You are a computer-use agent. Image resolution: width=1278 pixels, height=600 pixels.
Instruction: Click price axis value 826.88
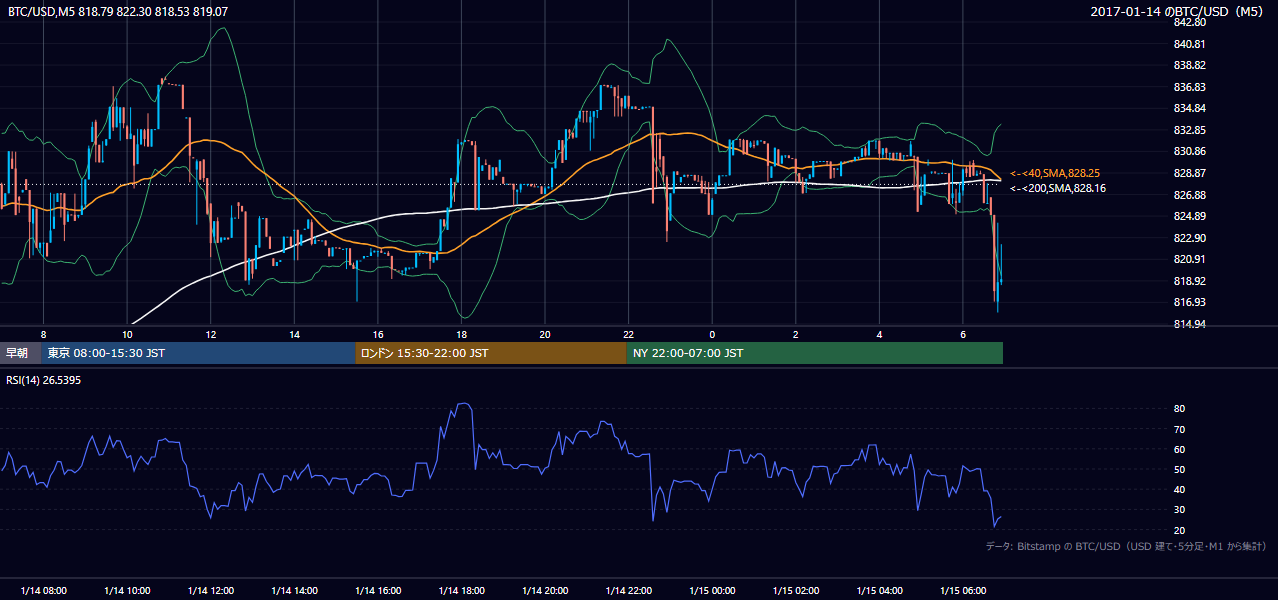point(1189,195)
